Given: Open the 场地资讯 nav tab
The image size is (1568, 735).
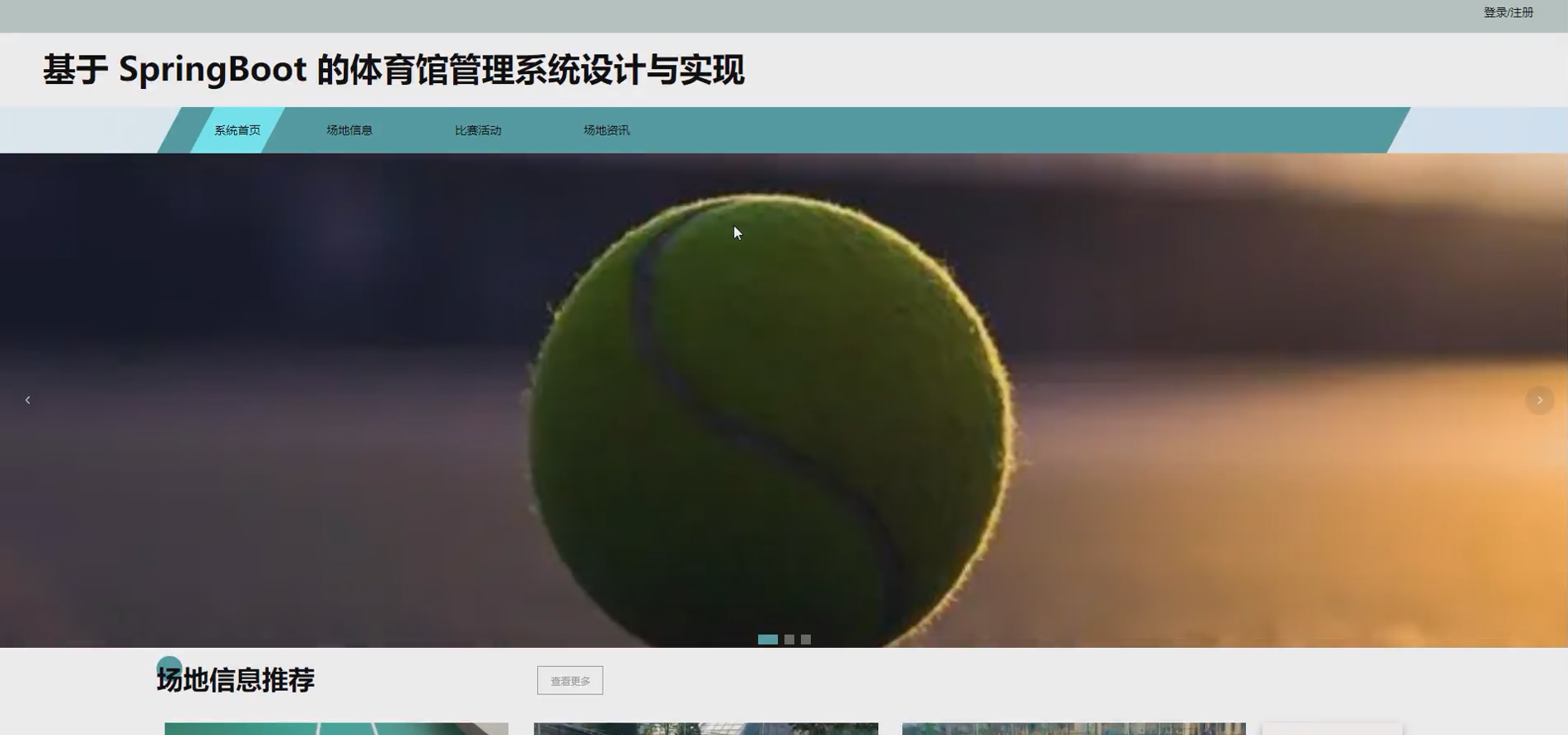Looking at the screenshot, I should [x=607, y=130].
